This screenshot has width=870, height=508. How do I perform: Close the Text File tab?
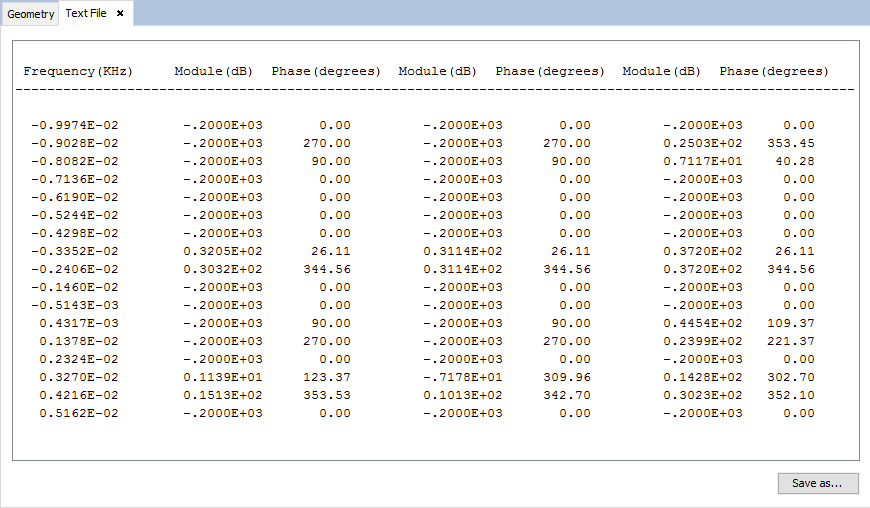point(120,14)
